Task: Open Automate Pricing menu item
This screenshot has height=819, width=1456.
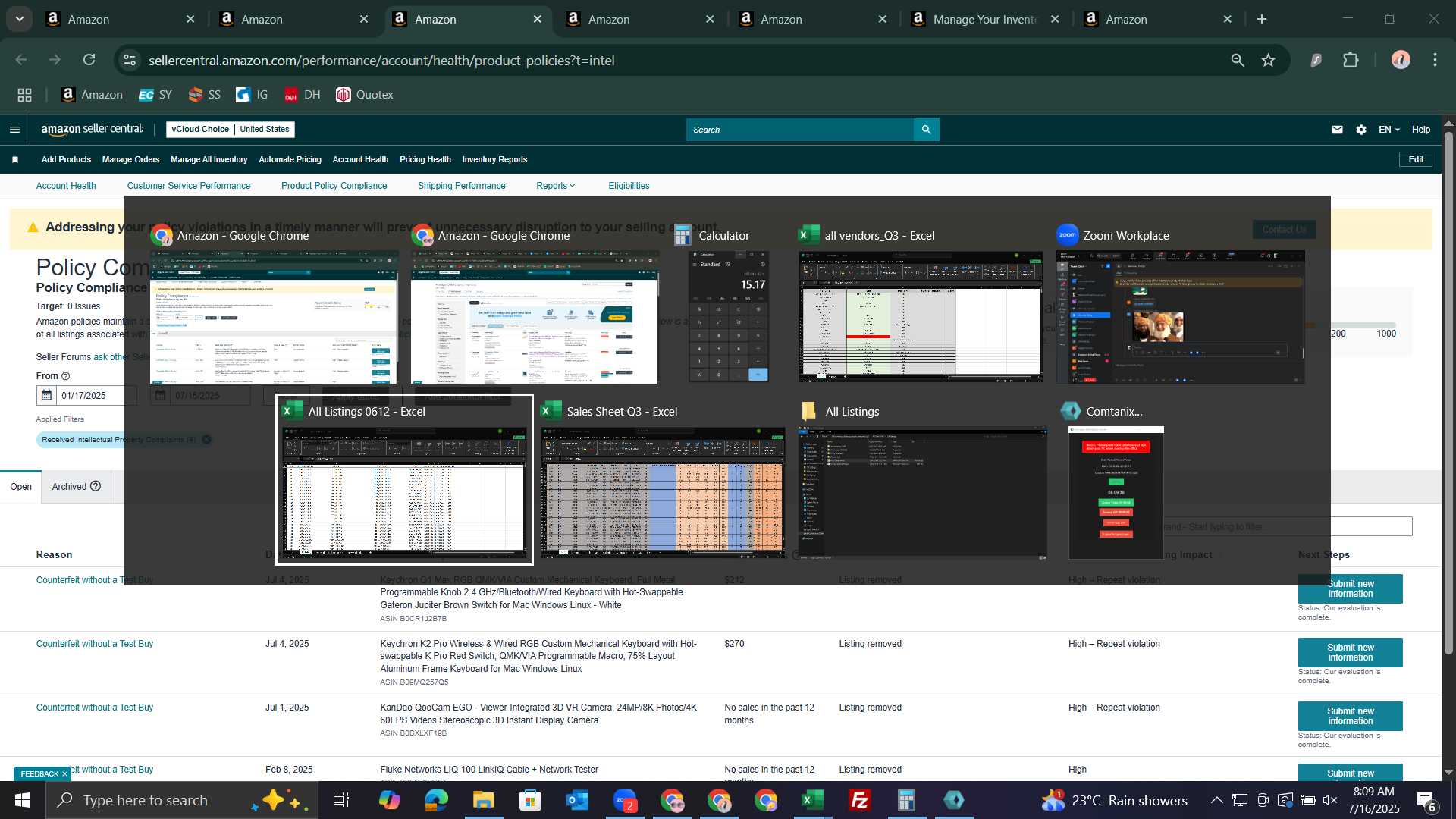Action: (290, 159)
